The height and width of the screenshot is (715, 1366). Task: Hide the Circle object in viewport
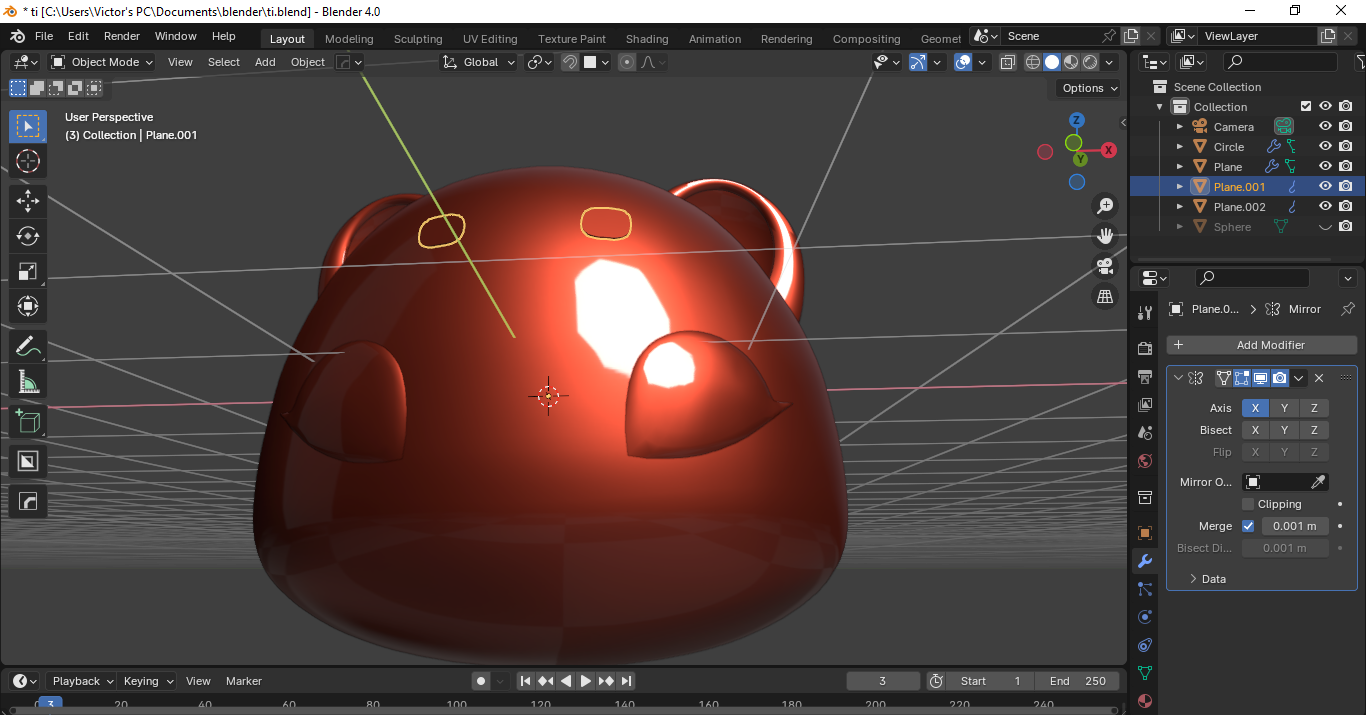pyautogui.click(x=1325, y=147)
